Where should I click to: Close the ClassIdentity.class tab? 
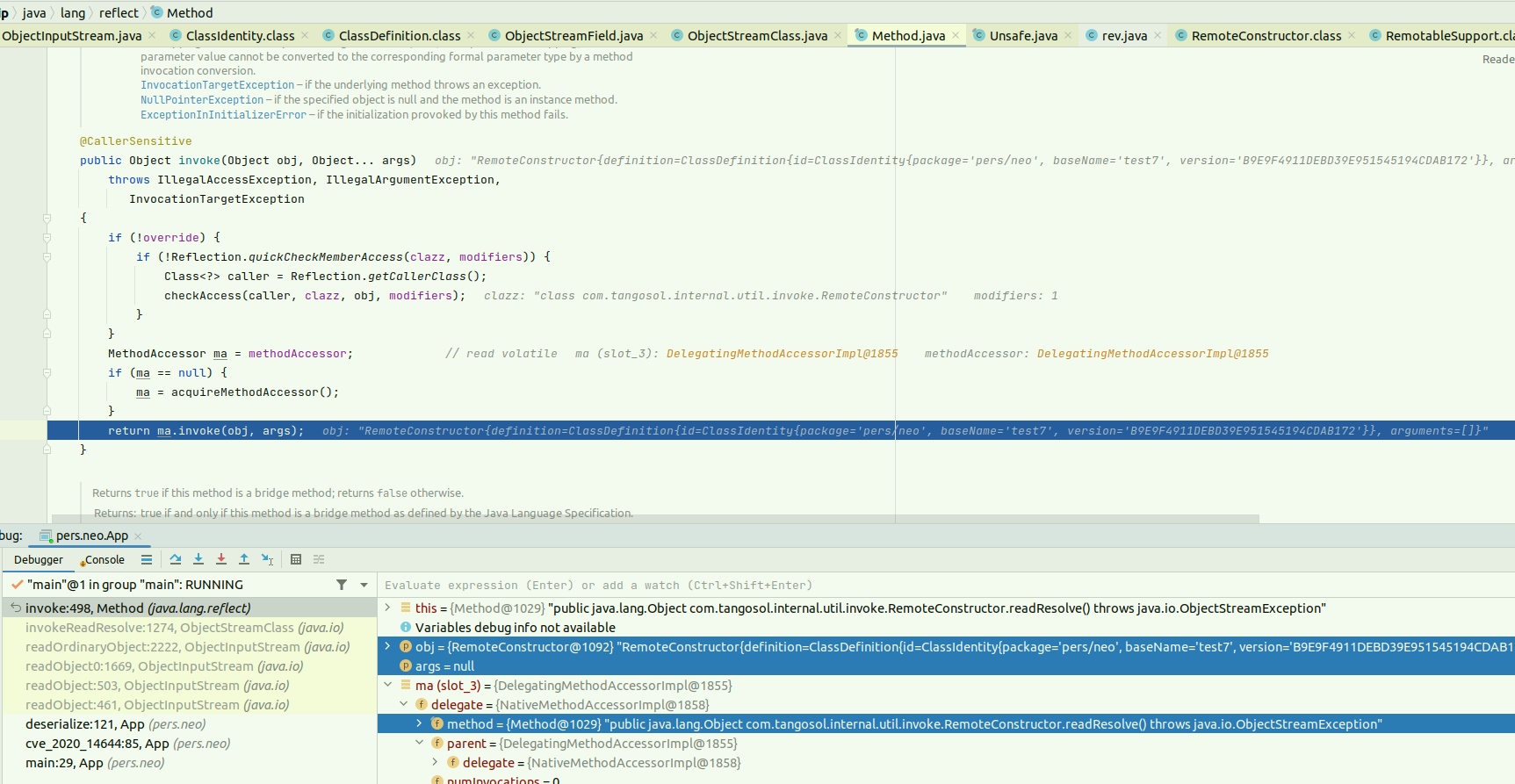click(305, 35)
